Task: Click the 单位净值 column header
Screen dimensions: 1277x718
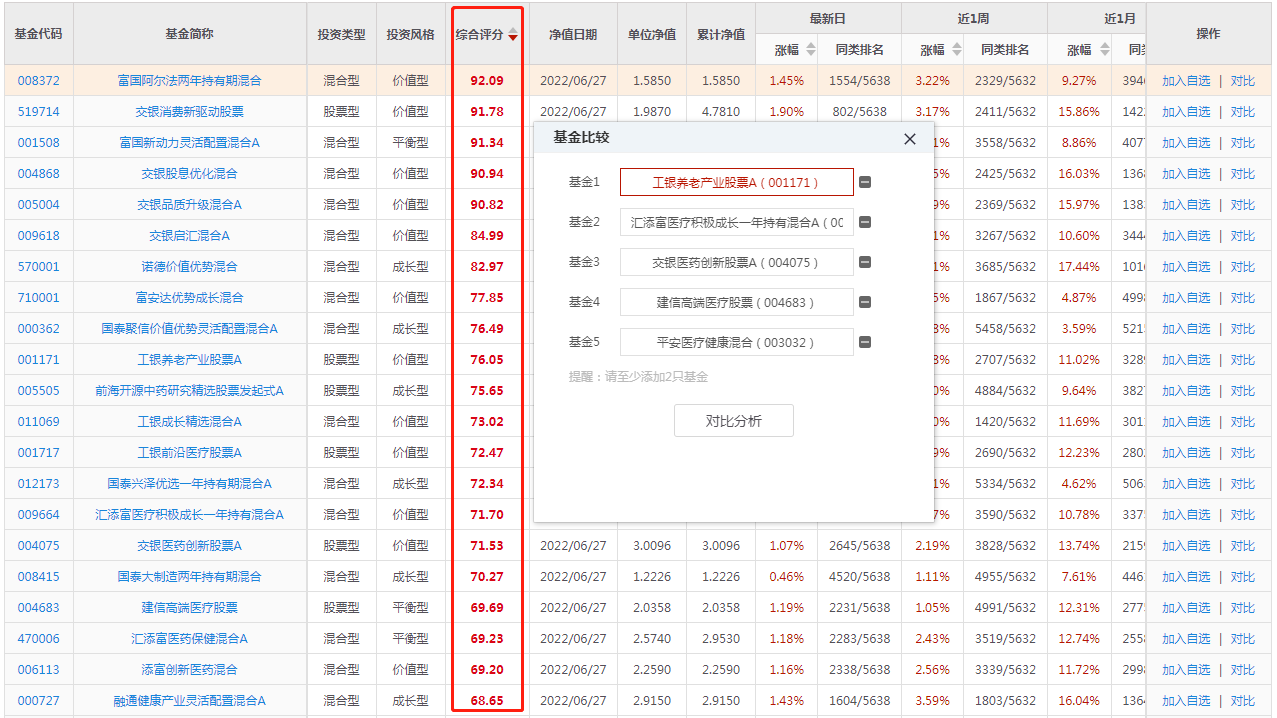Action: pyautogui.click(x=652, y=34)
